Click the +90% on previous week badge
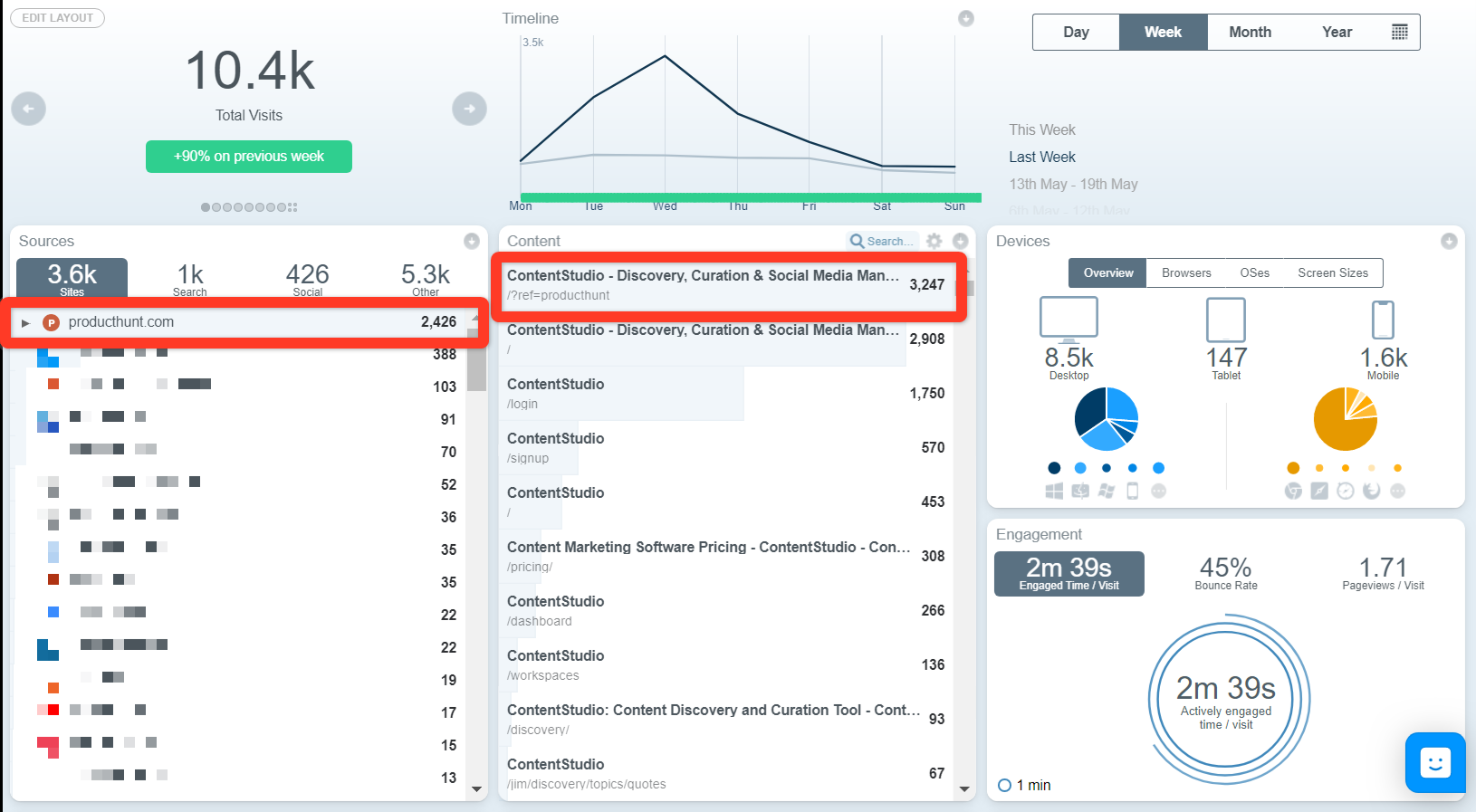The image size is (1476, 812). [x=249, y=157]
